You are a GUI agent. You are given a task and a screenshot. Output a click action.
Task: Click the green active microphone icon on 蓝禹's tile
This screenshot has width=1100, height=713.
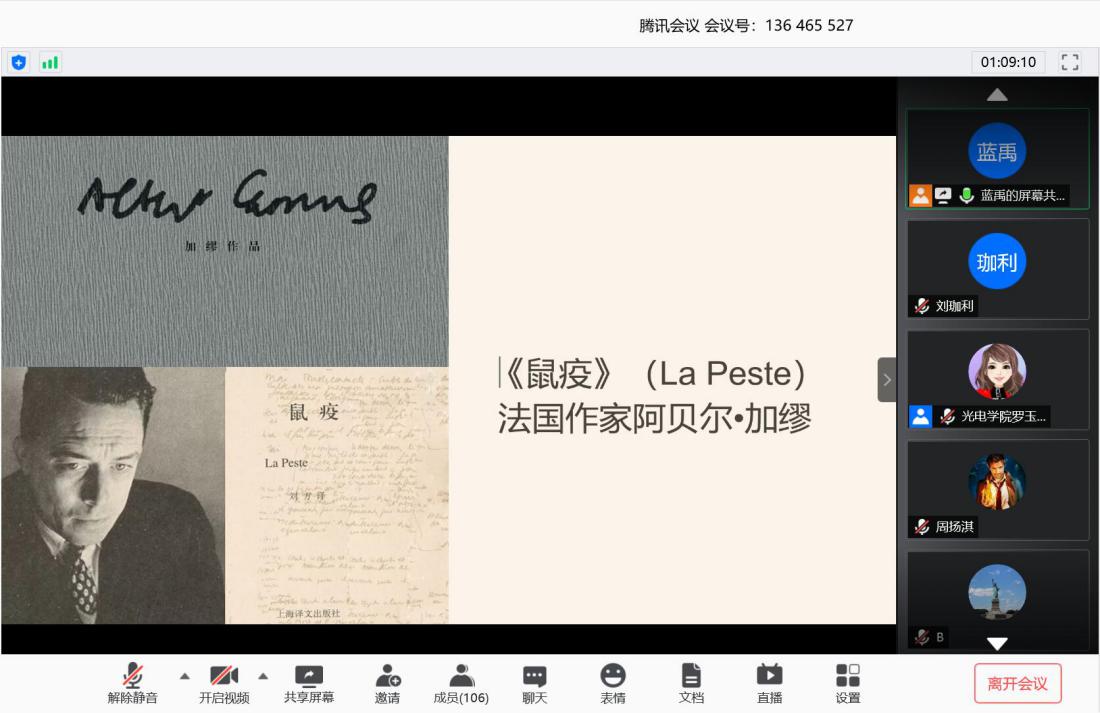pos(967,195)
